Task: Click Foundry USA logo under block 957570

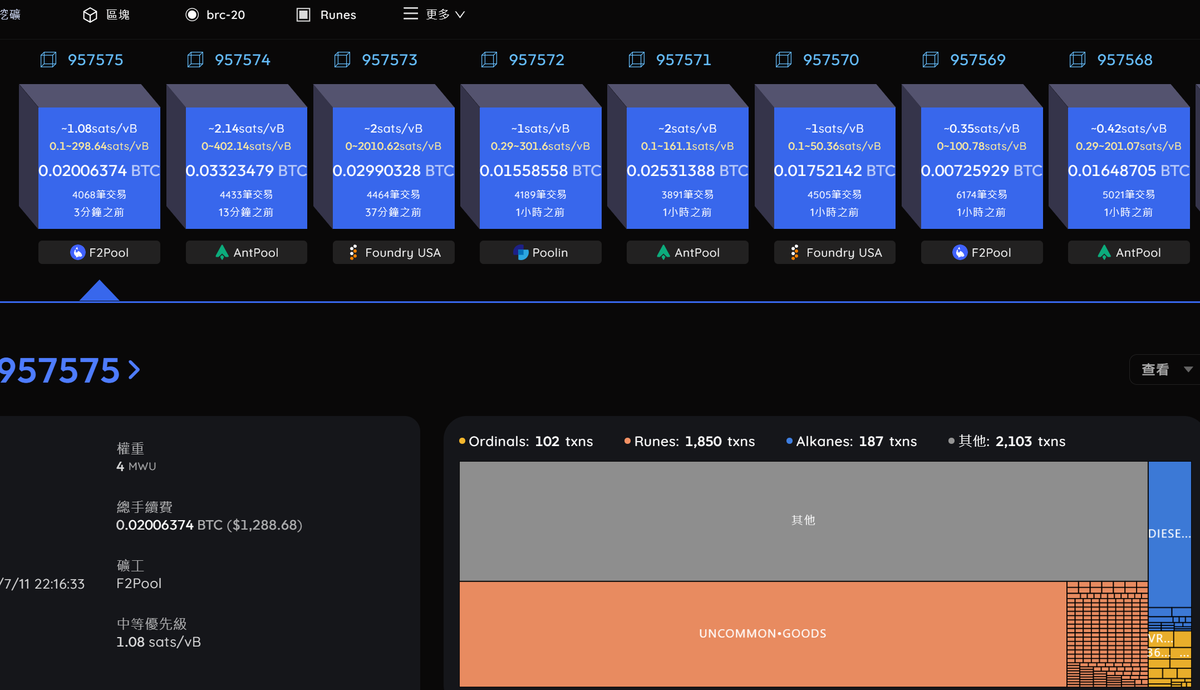Action: point(794,253)
